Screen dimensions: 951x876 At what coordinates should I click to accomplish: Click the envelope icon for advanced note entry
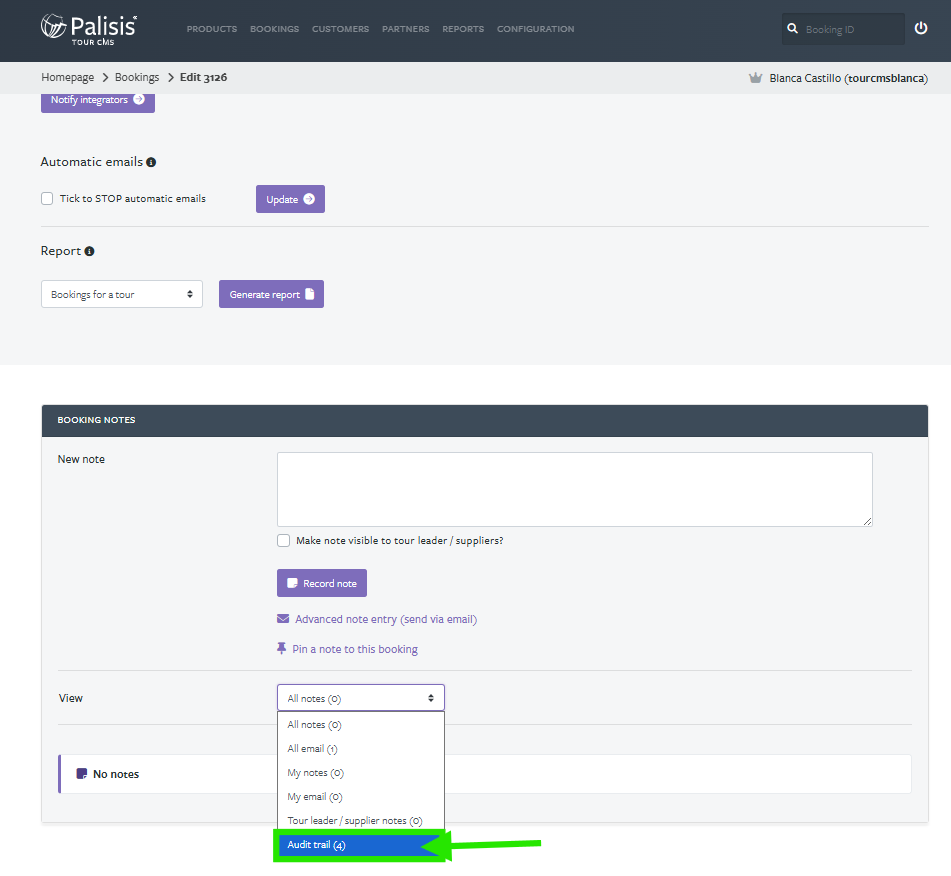pos(283,619)
